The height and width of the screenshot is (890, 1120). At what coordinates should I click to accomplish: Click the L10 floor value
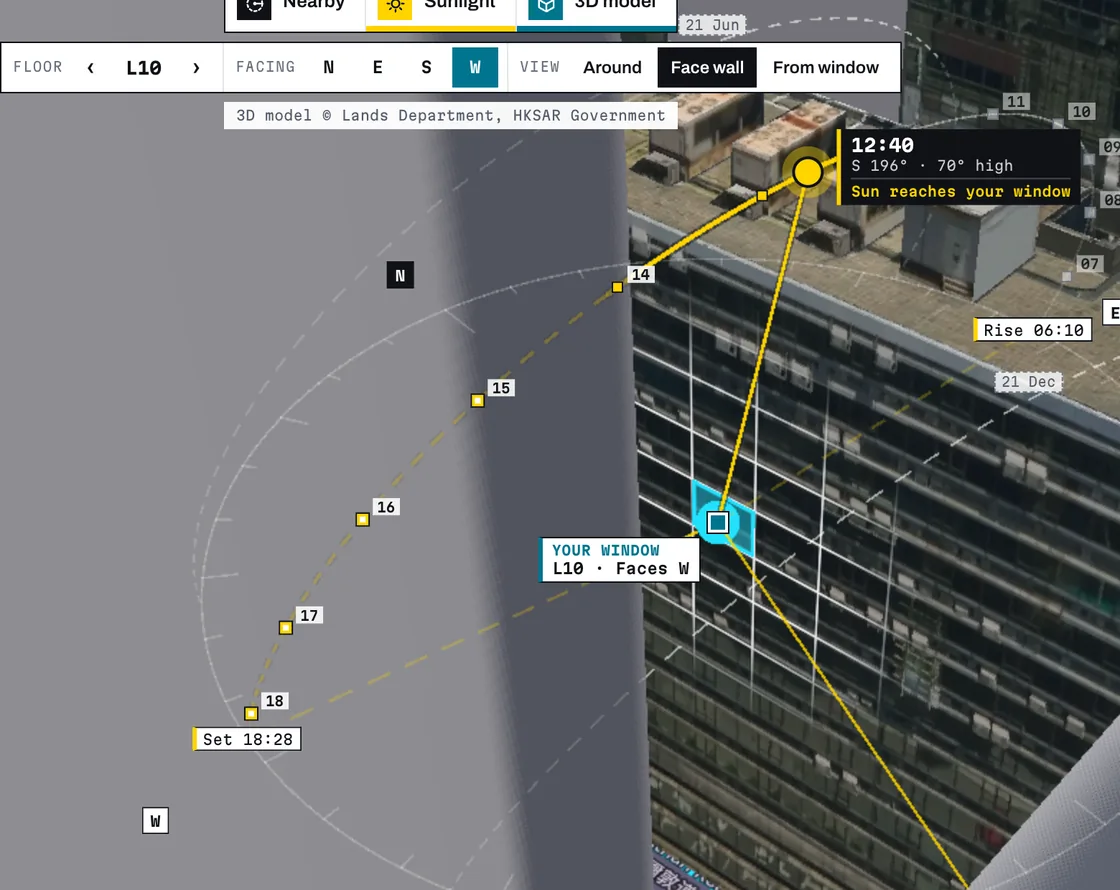pos(144,68)
